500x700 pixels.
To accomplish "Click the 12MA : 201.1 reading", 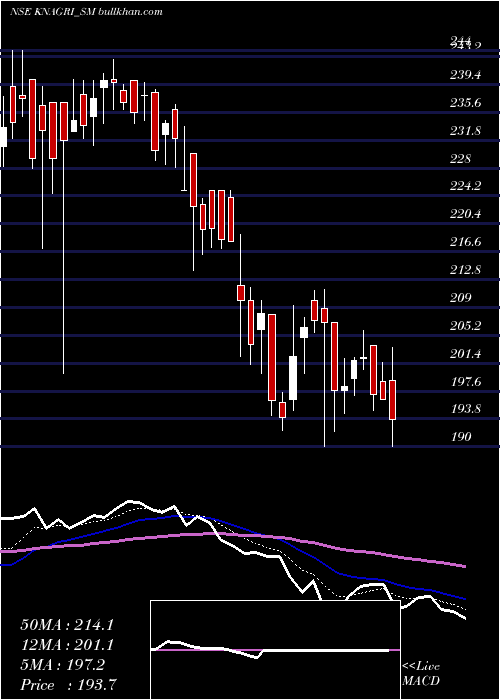I will point(67,645).
